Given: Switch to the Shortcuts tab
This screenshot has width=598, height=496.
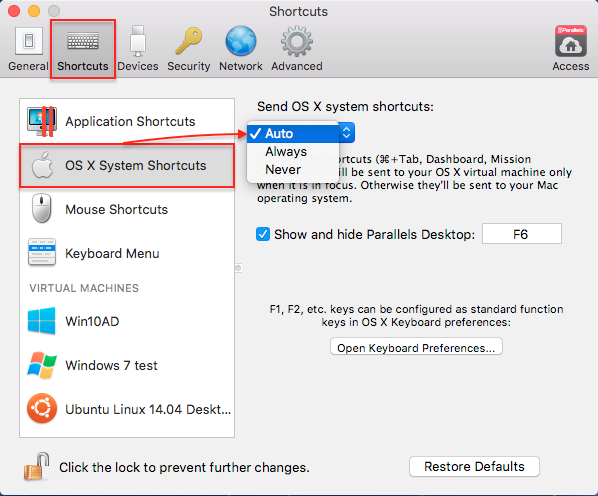Looking at the screenshot, I should point(83,50).
